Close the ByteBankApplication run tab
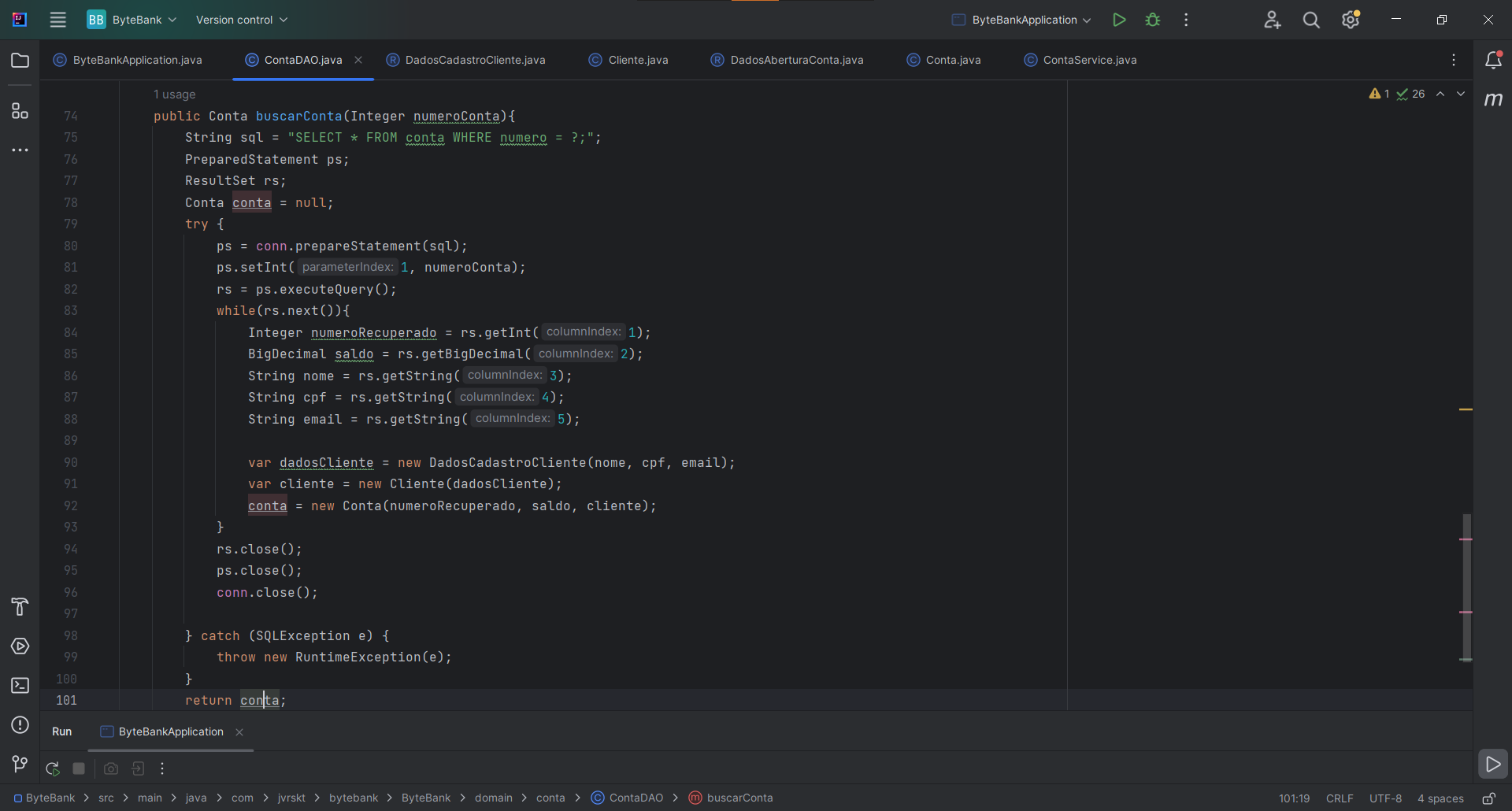 point(239,732)
